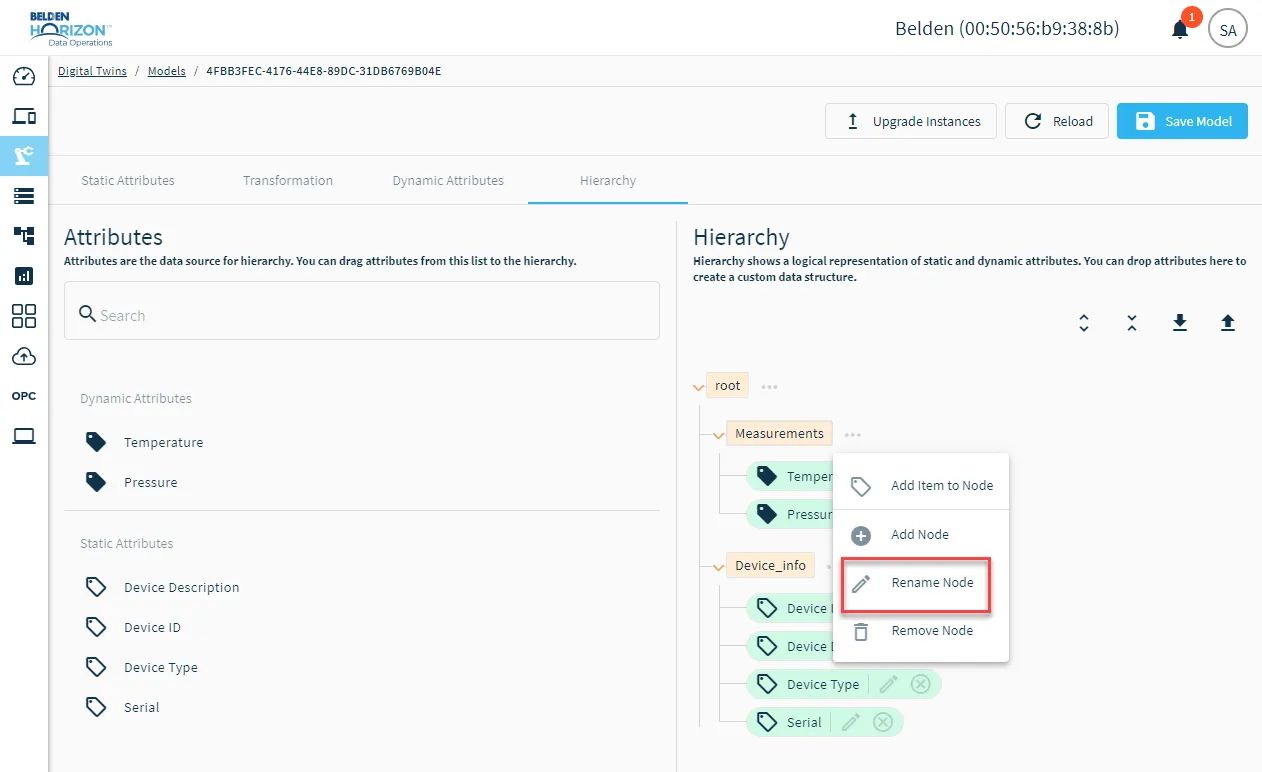Expand all hierarchy nodes
Screen dimensions: 1262x772
pyautogui.click(x=1084, y=323)
